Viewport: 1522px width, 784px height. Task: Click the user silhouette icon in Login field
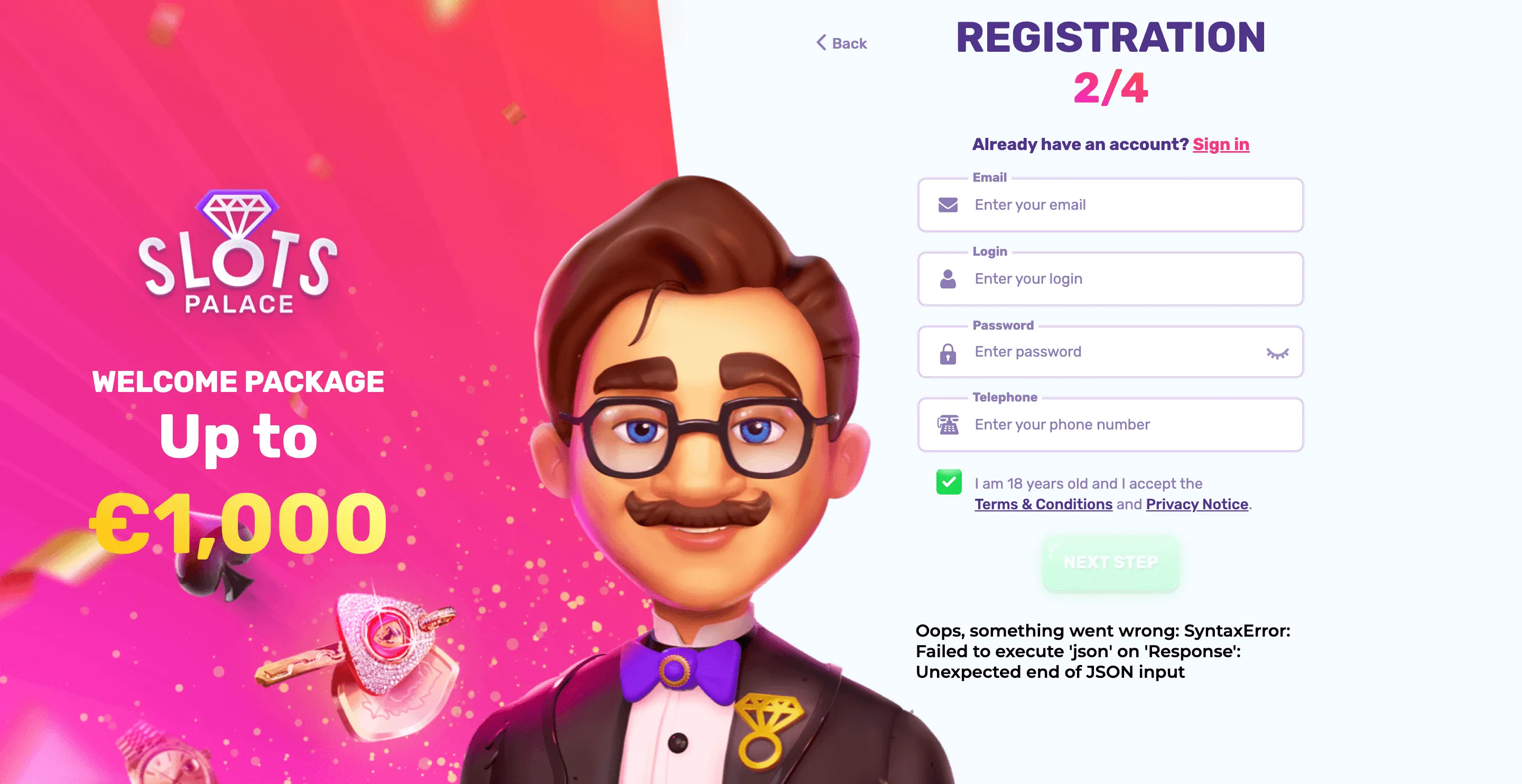point(948,279)
